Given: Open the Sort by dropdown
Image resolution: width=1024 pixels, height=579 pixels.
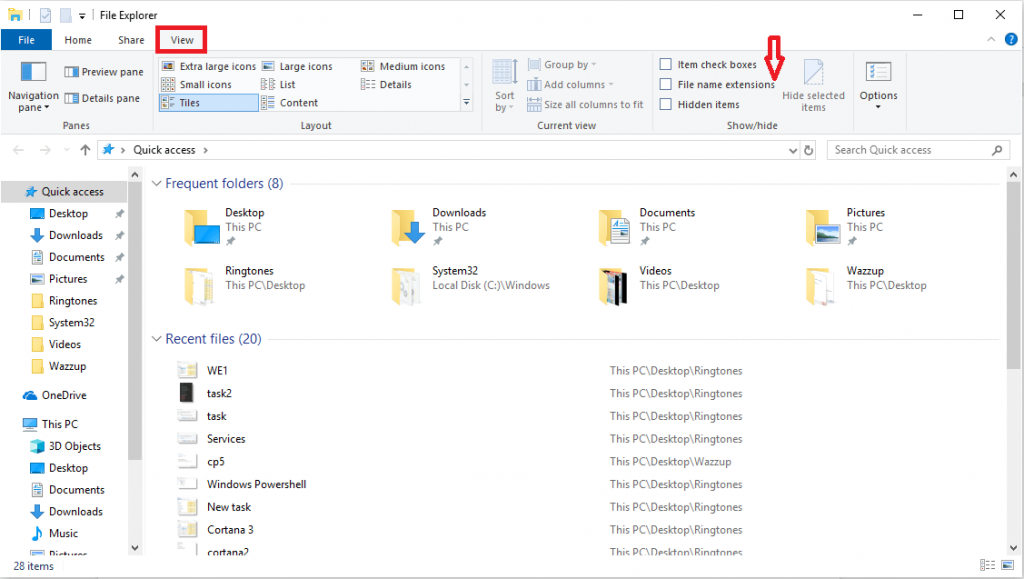Looking at the screenshot, I should [504, 86].
